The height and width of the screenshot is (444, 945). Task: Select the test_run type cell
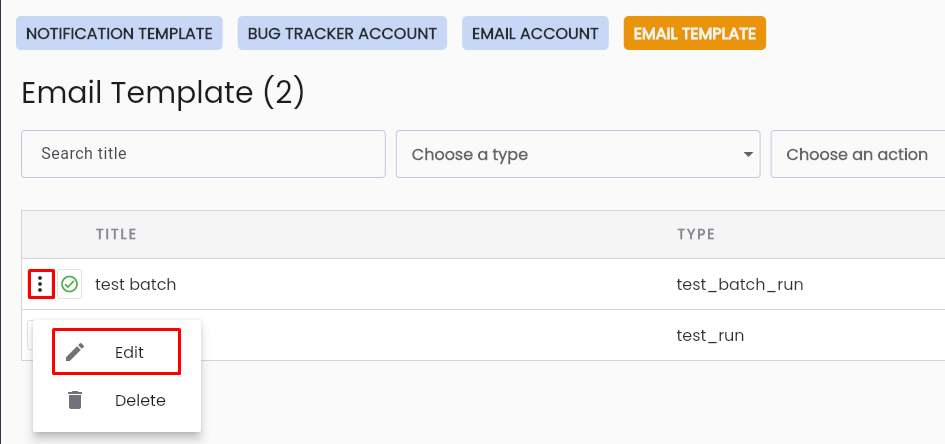[x=711, y=336]
